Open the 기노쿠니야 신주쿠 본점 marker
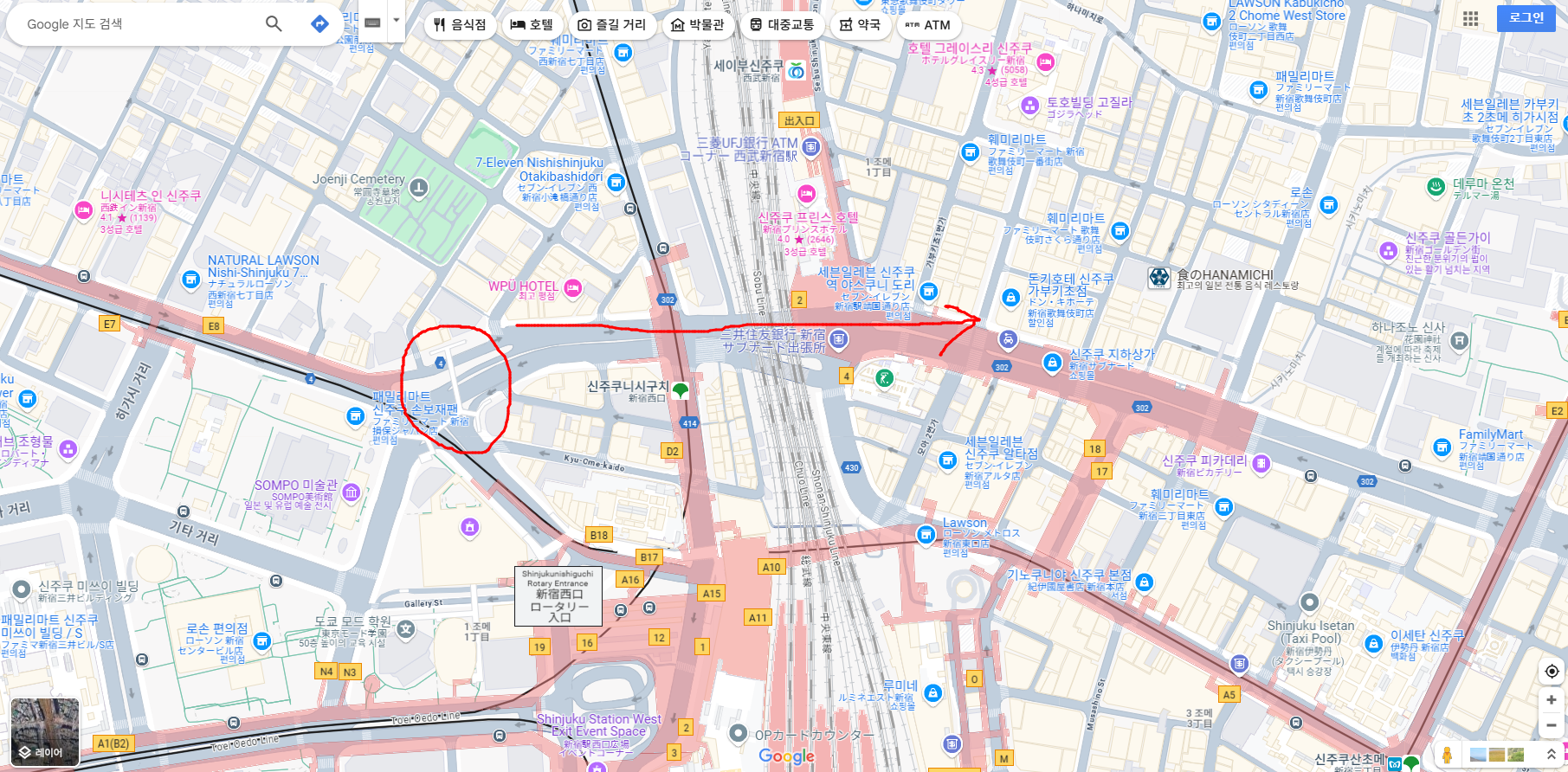The height and width of the screenshot is (772, 1568). point(1144,582)
